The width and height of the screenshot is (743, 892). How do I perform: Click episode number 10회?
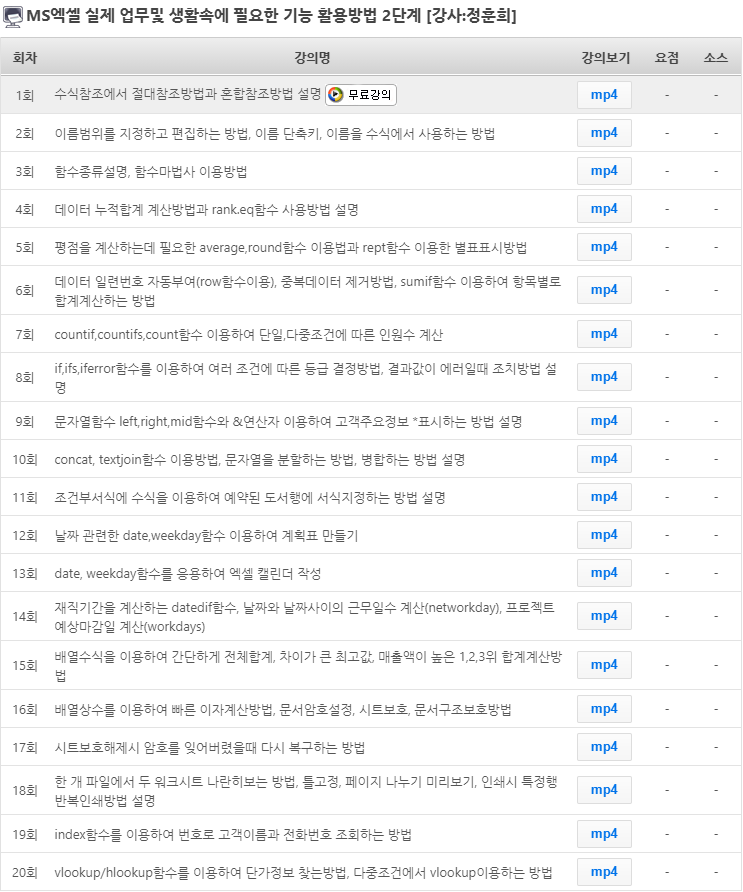pos(24,460)
